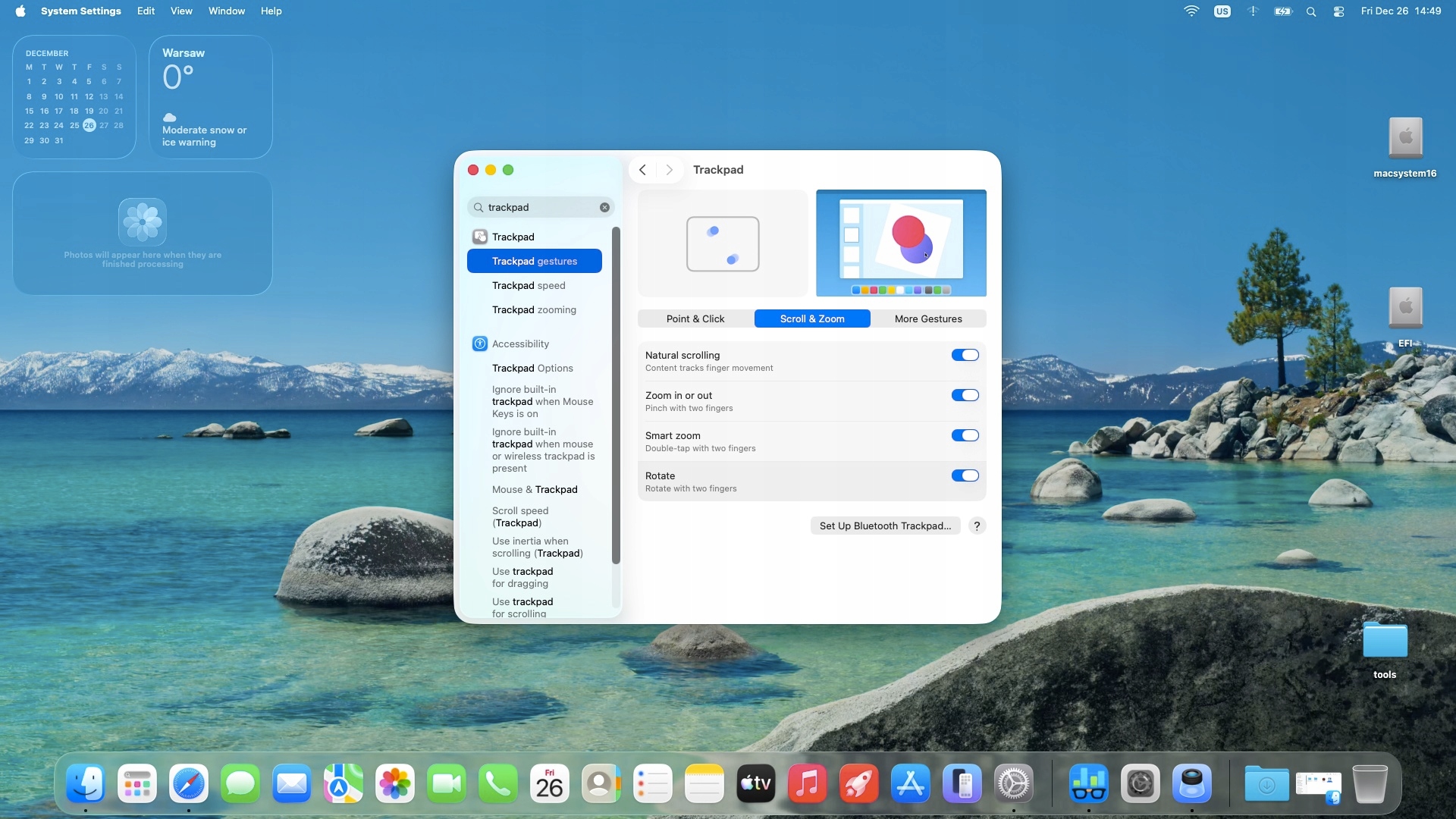The height and width of the screenshot is (819, 1456).
Task: Turn off Zoom in or out toggle
Action: point(965,395)
